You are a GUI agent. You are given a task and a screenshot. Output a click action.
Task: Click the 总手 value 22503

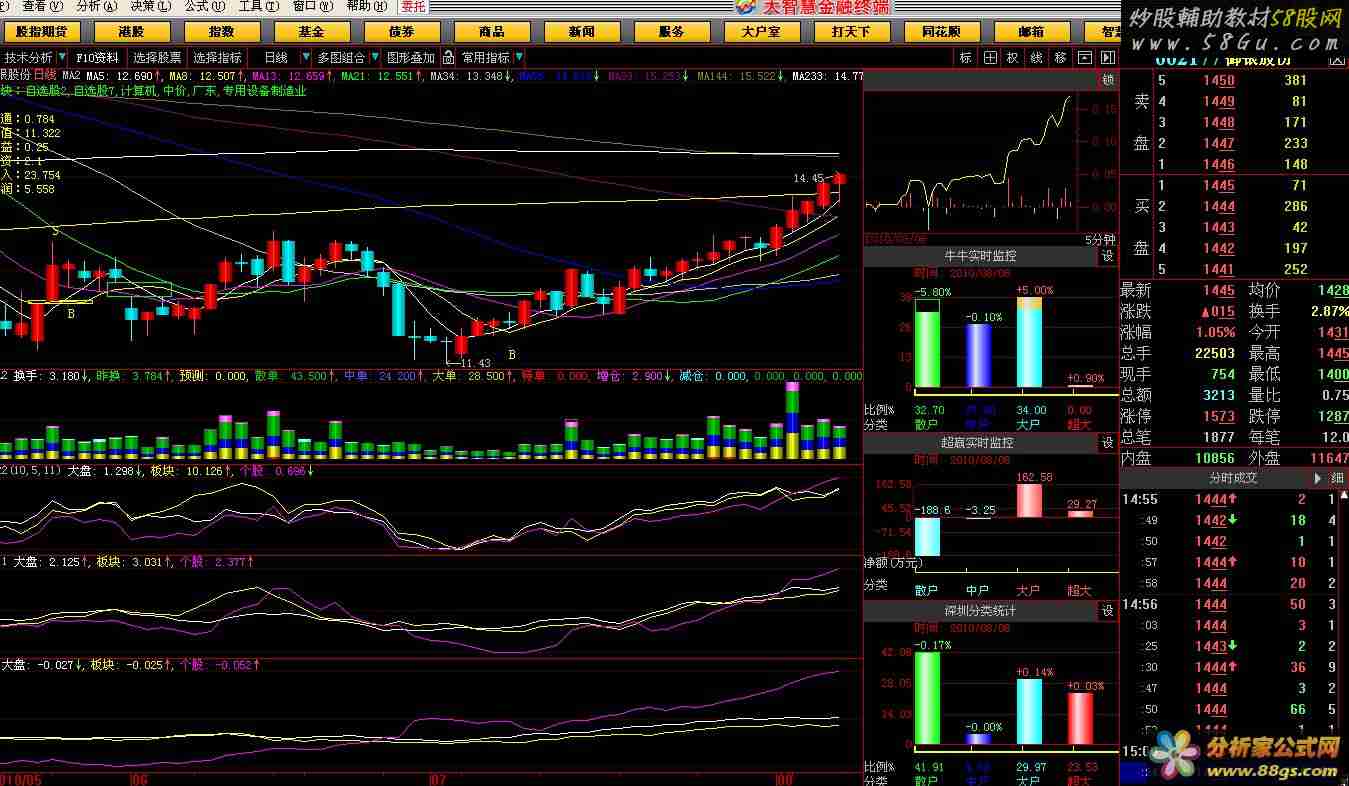click(1215, 353)
